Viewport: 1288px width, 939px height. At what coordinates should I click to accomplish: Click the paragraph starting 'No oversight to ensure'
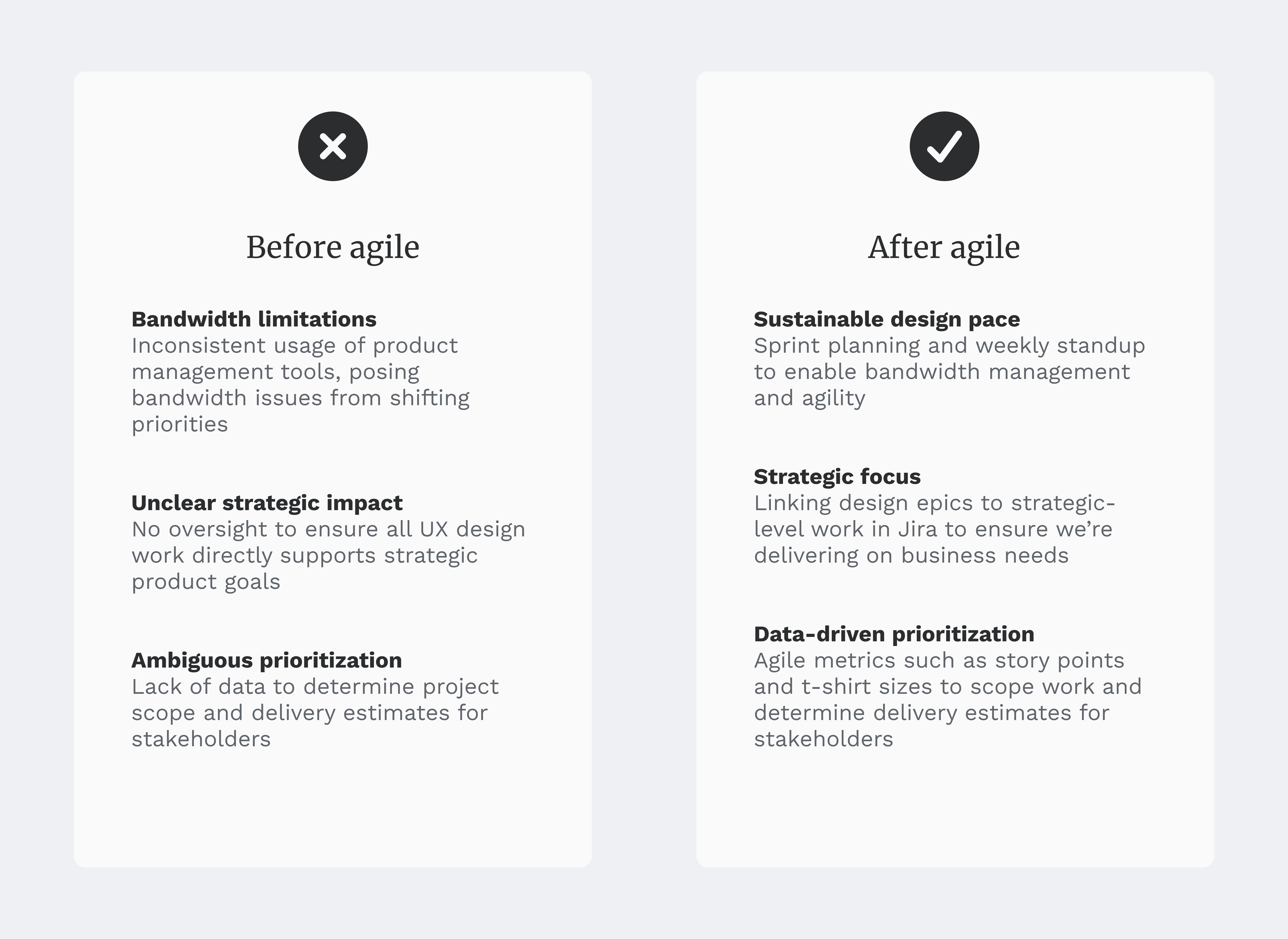[328, 555]
